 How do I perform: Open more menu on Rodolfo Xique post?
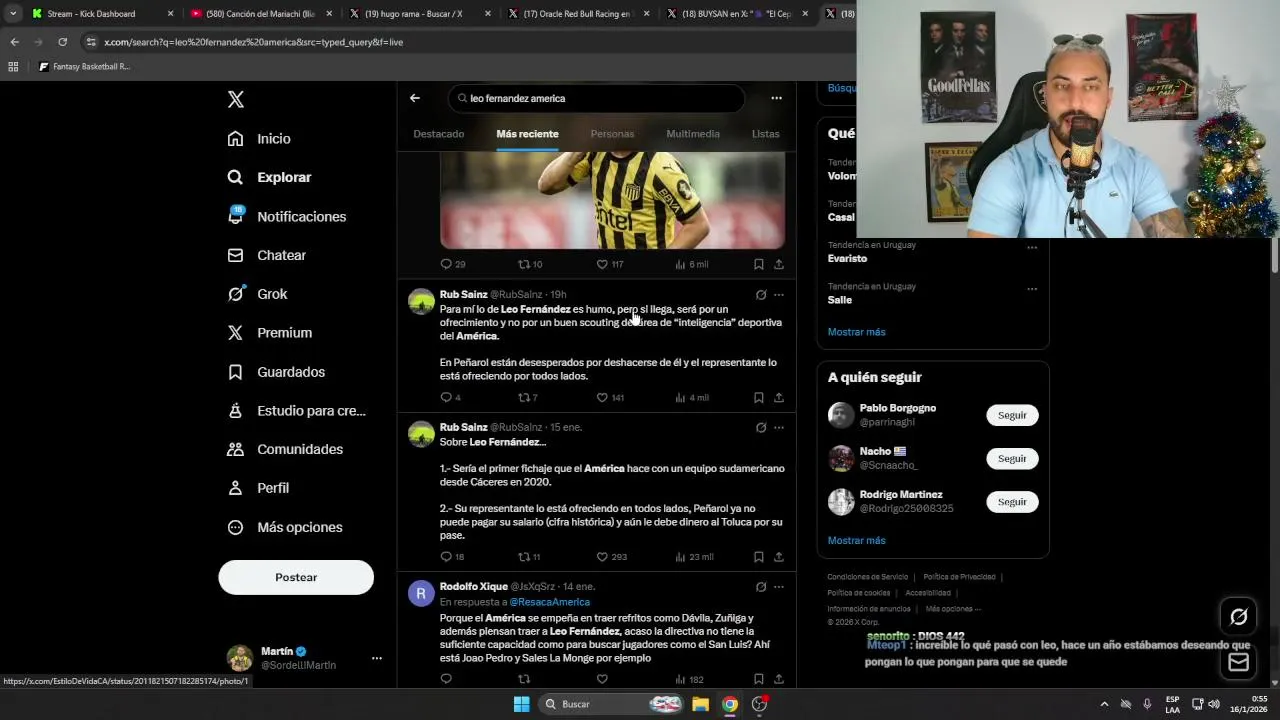tap(778, 587)
